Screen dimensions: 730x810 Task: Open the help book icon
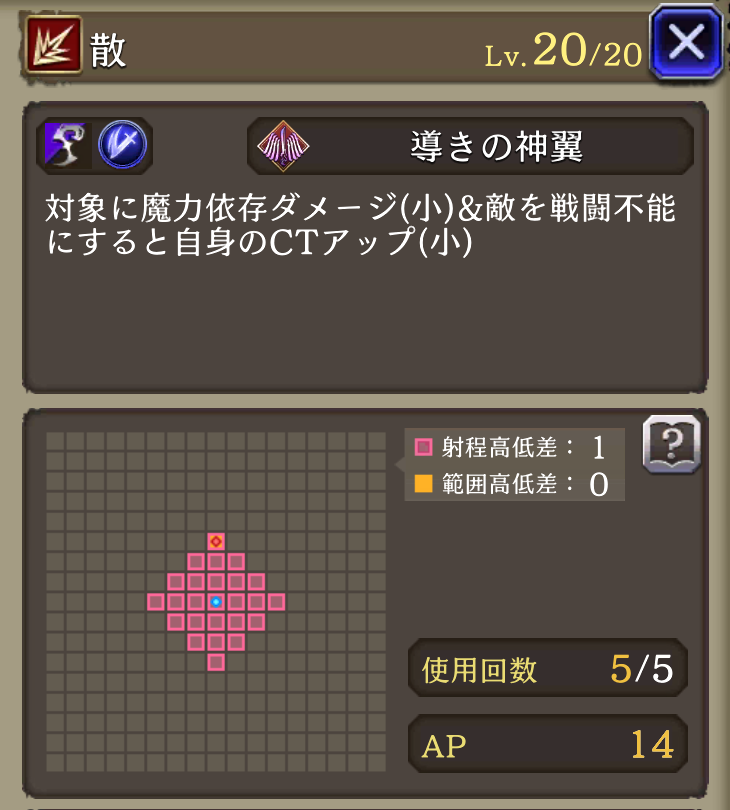672,444
